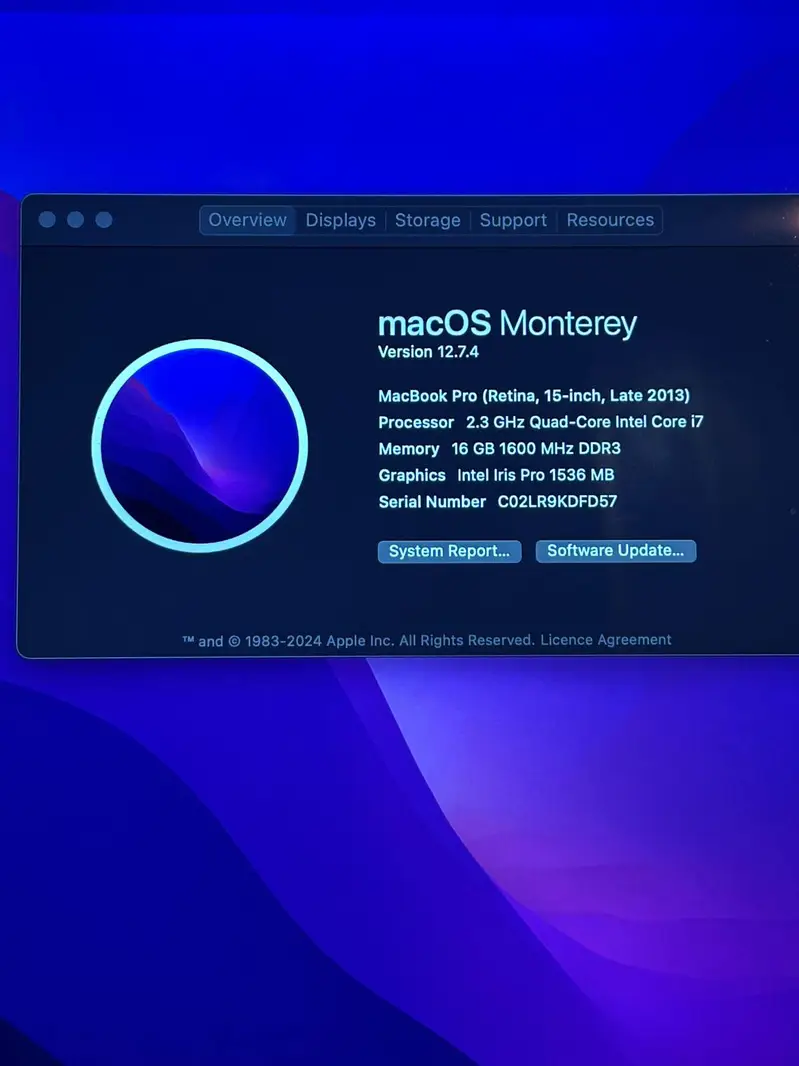799x1066 pixels.
Task: Switch to the Overview tab
Action: 248,220
